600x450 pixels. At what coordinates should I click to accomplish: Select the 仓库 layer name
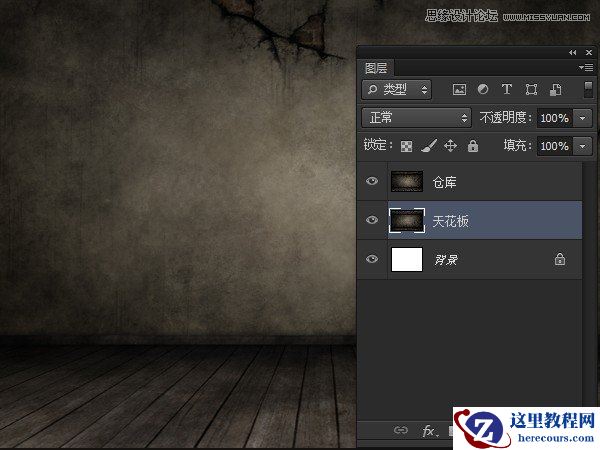pos(444,182)
